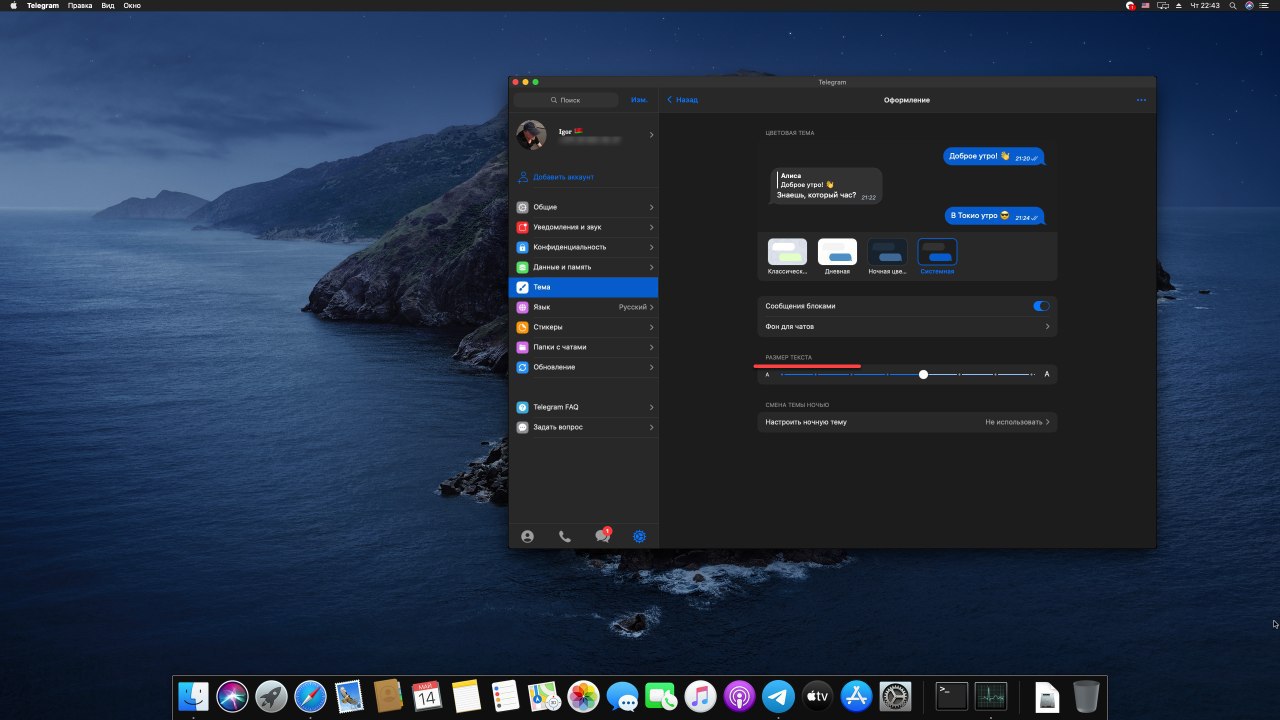The image size is (1280, 720).
Task: Click the red Уведомления и звук icon
Action: tap(522, 227)
